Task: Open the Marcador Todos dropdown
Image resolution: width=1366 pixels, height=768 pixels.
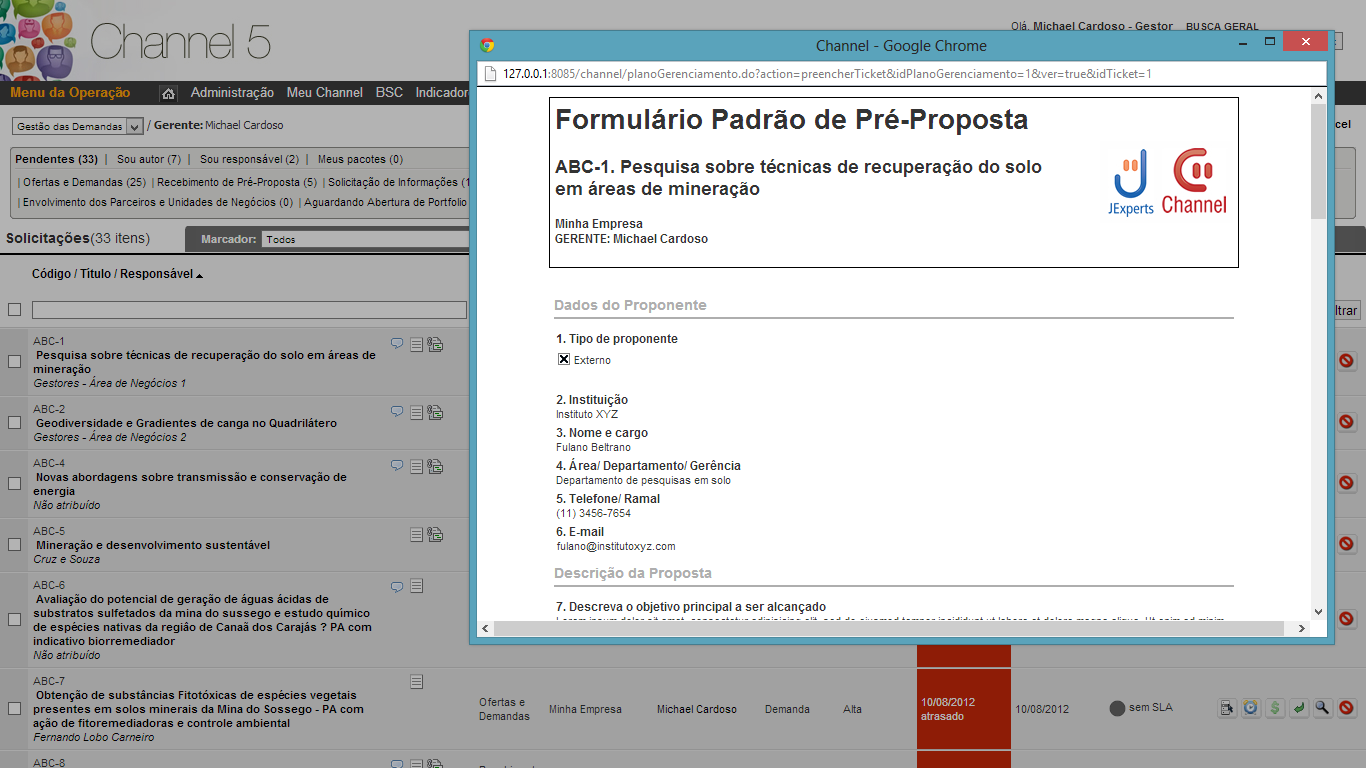Action: 365,239
